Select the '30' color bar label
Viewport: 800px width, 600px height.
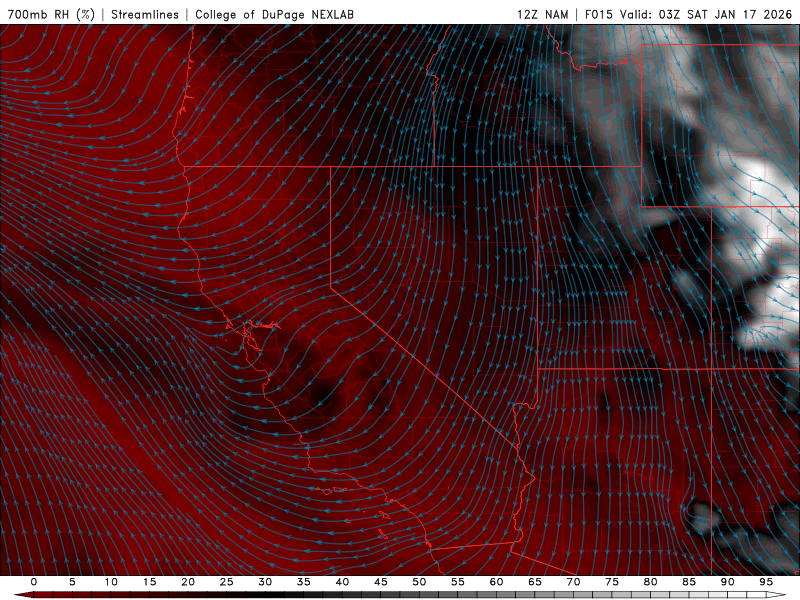coord(265,582)
